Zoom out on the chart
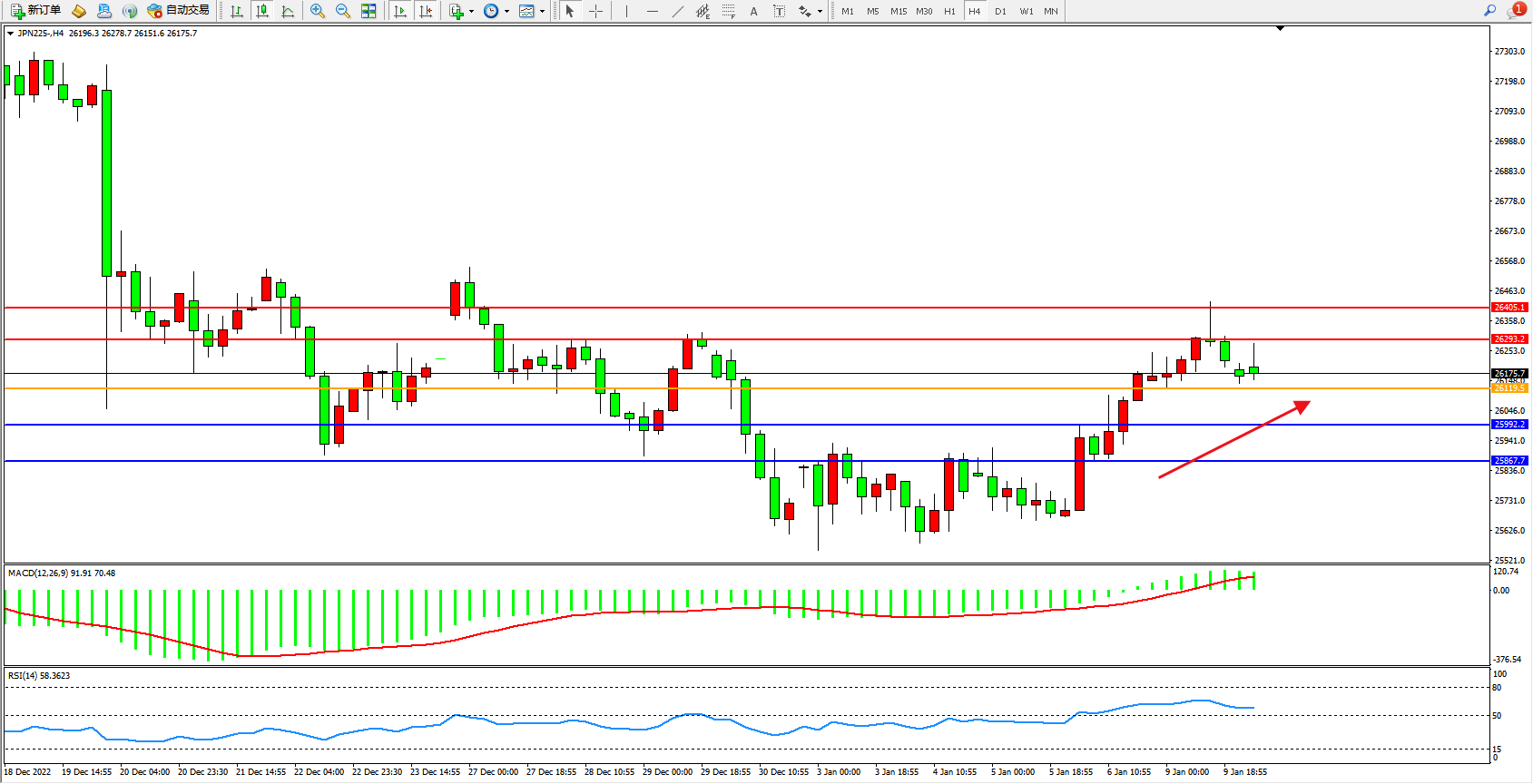 pyautogui.click(x=343, y=11)
